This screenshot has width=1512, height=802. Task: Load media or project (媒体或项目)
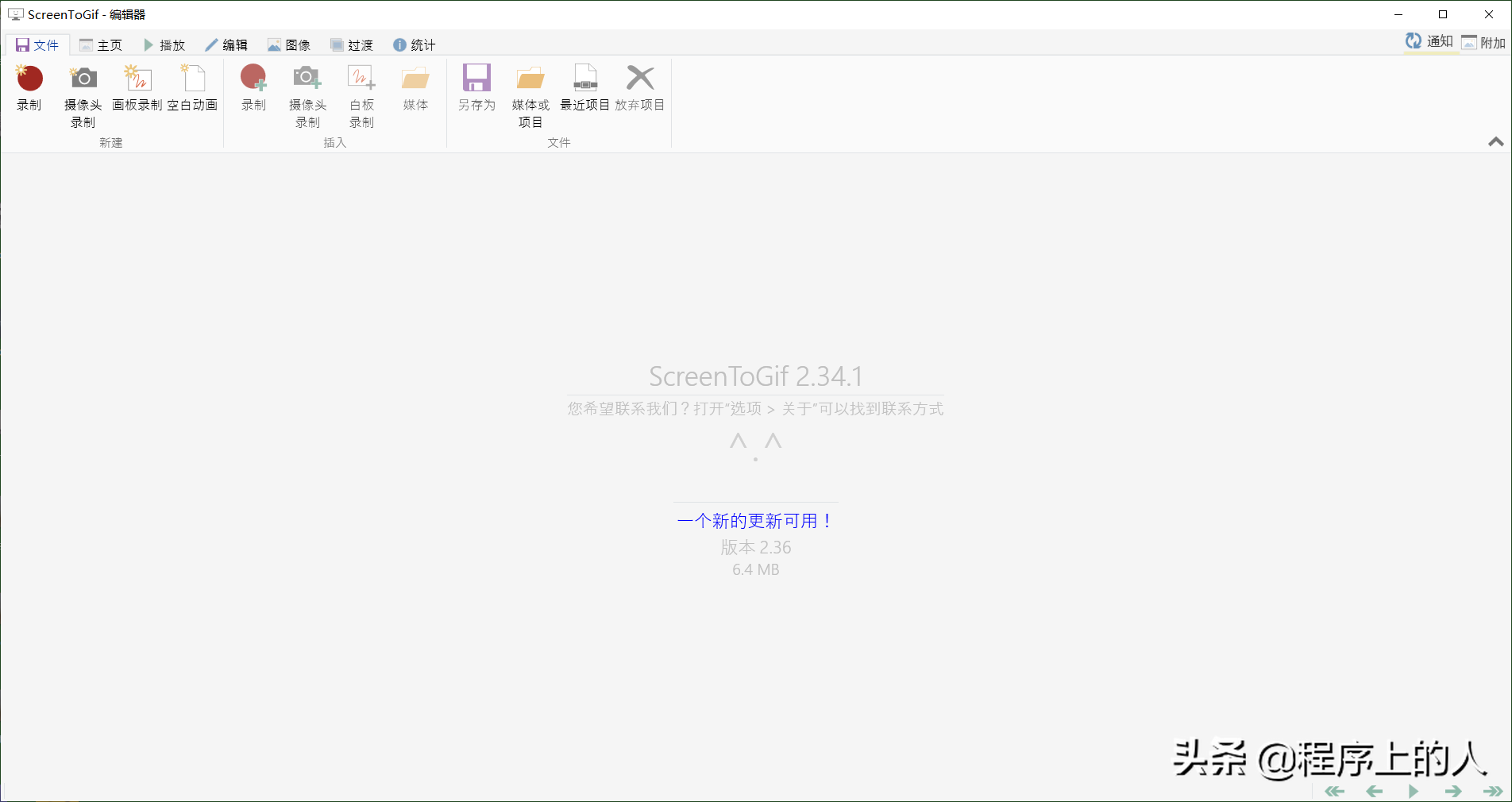(530, 96)
